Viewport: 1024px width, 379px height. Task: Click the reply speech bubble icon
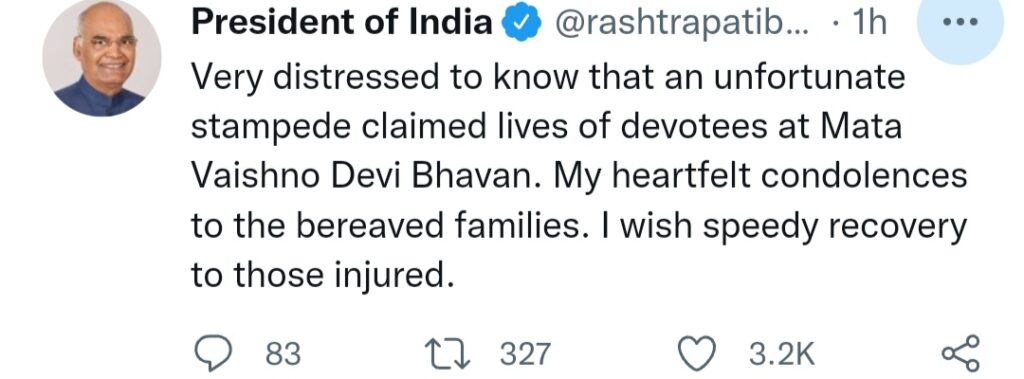coord(214,354)
